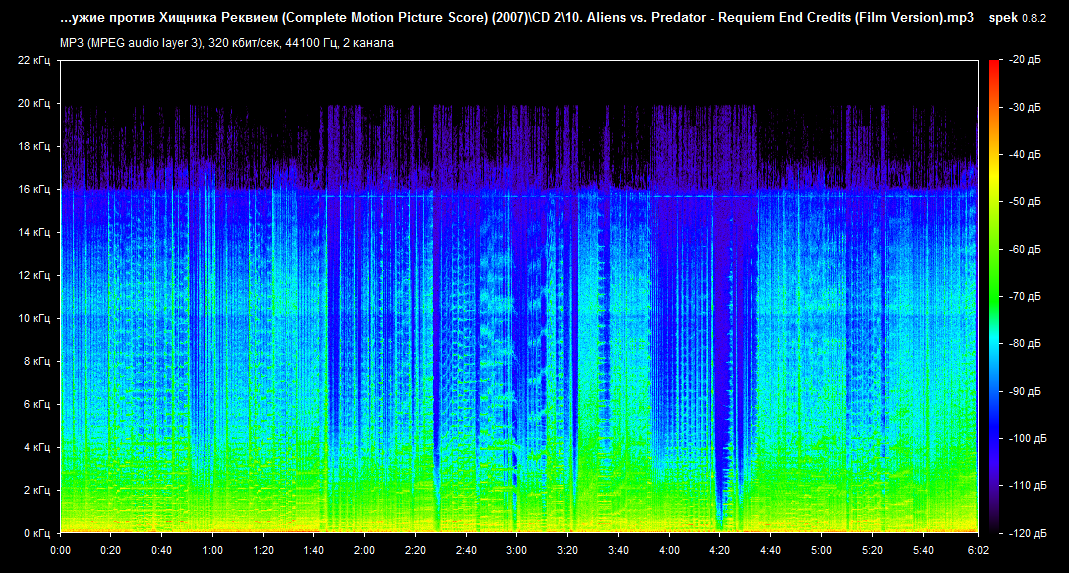Select the 0:00 time marker
The image size is (1069, 573).
point(60,550)
